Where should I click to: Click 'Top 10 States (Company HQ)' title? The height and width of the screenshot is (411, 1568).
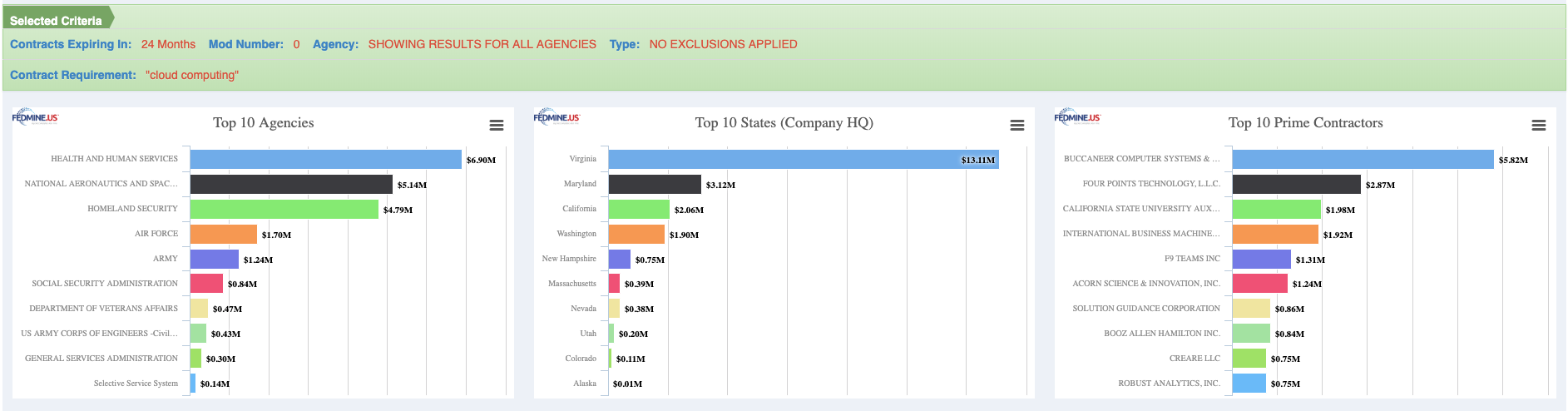(x=784, y=123)
